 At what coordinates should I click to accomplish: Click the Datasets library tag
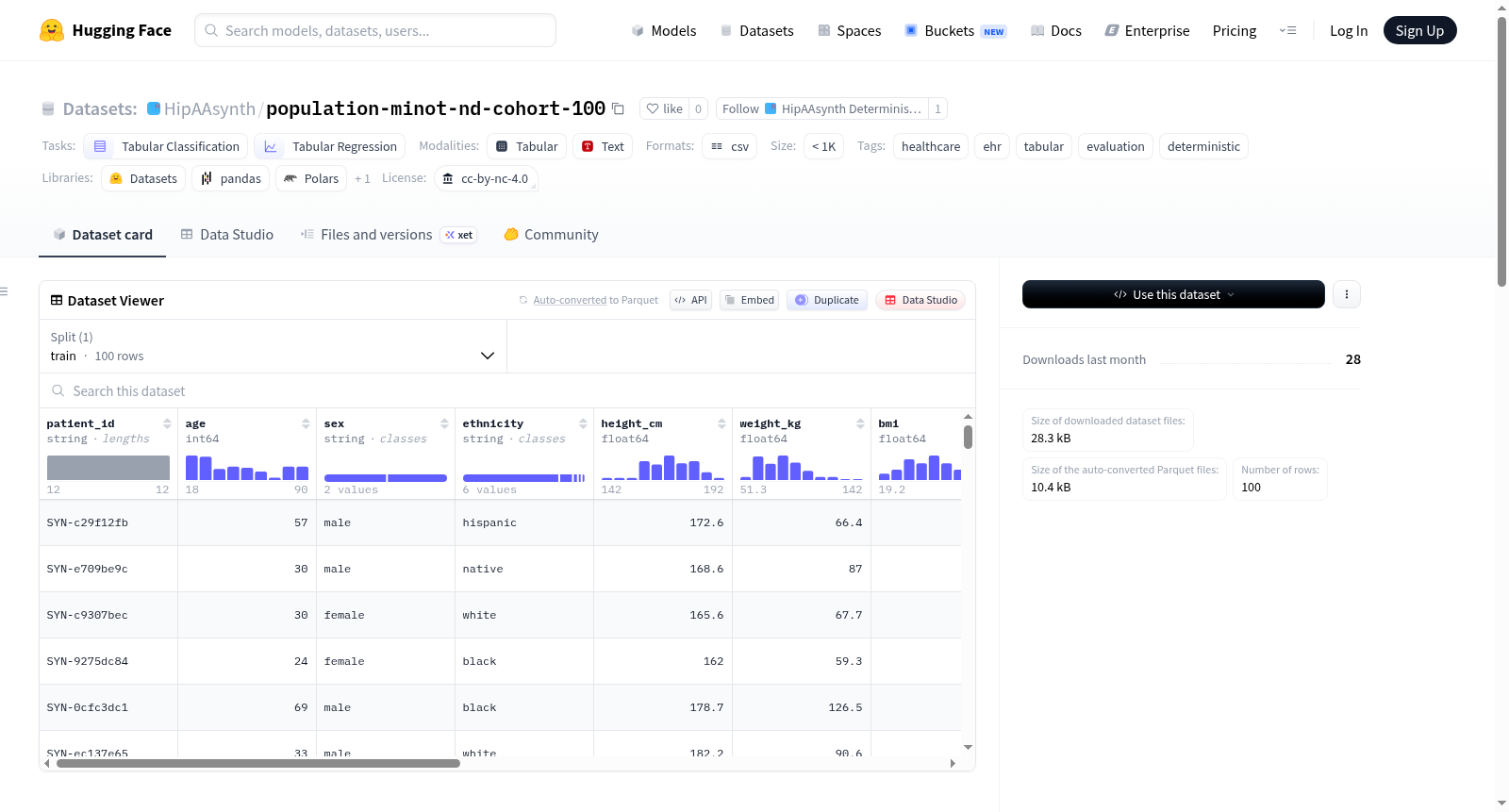pyautogui.click(x=143, y=178)
